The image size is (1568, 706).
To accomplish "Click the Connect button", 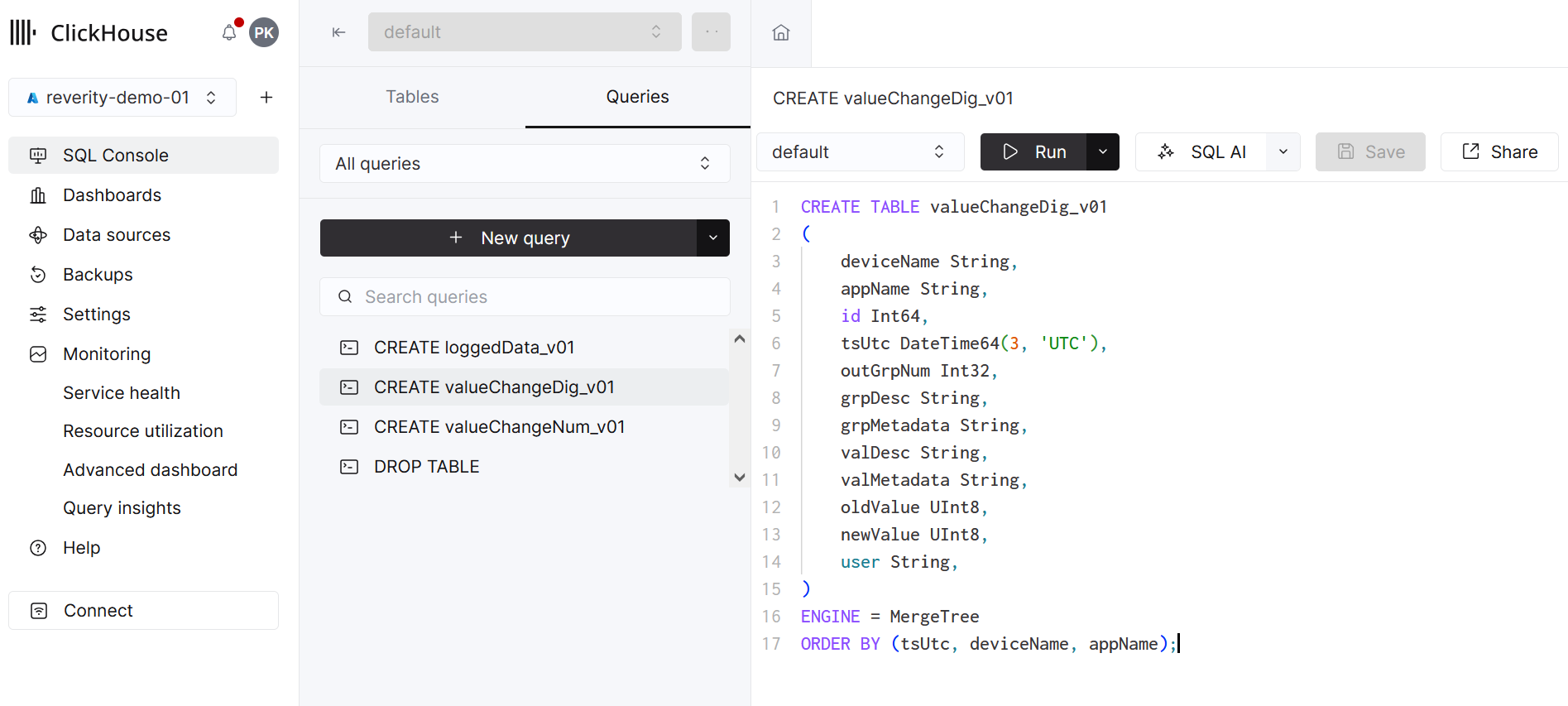I will click(x=143, y=611).
